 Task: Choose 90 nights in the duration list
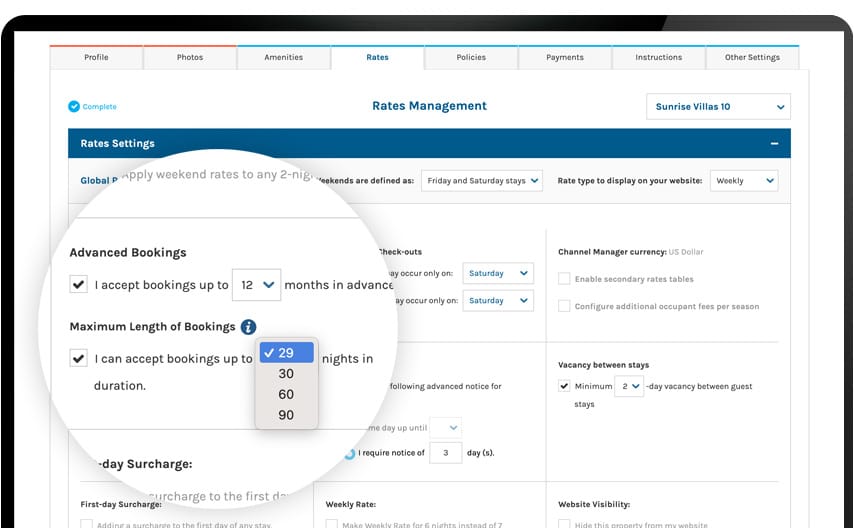coord(286,415)
